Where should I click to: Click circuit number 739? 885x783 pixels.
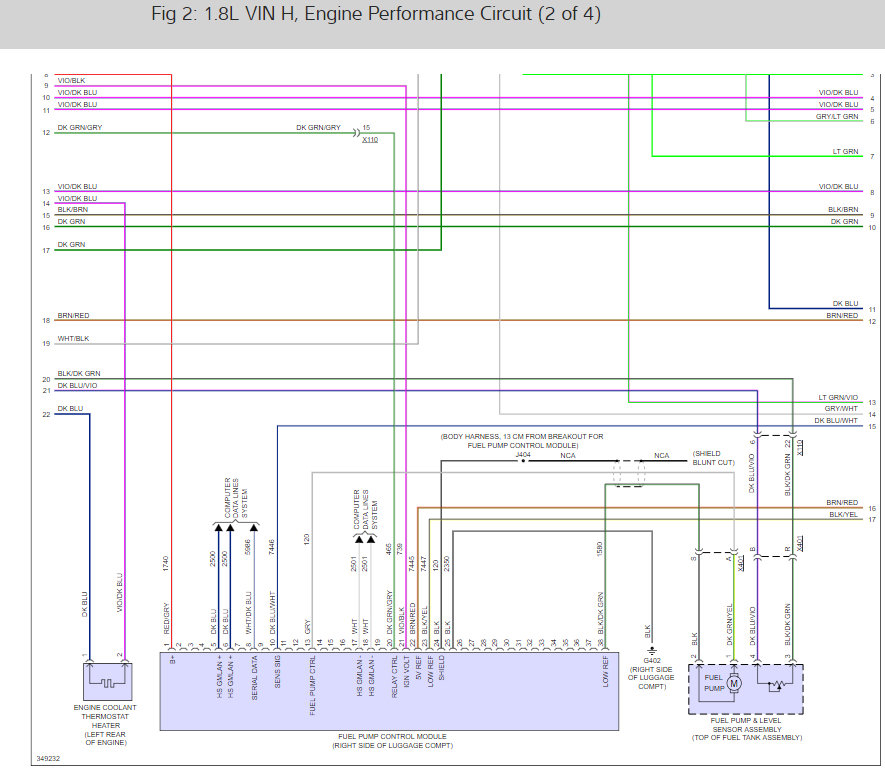coord(400,549)
